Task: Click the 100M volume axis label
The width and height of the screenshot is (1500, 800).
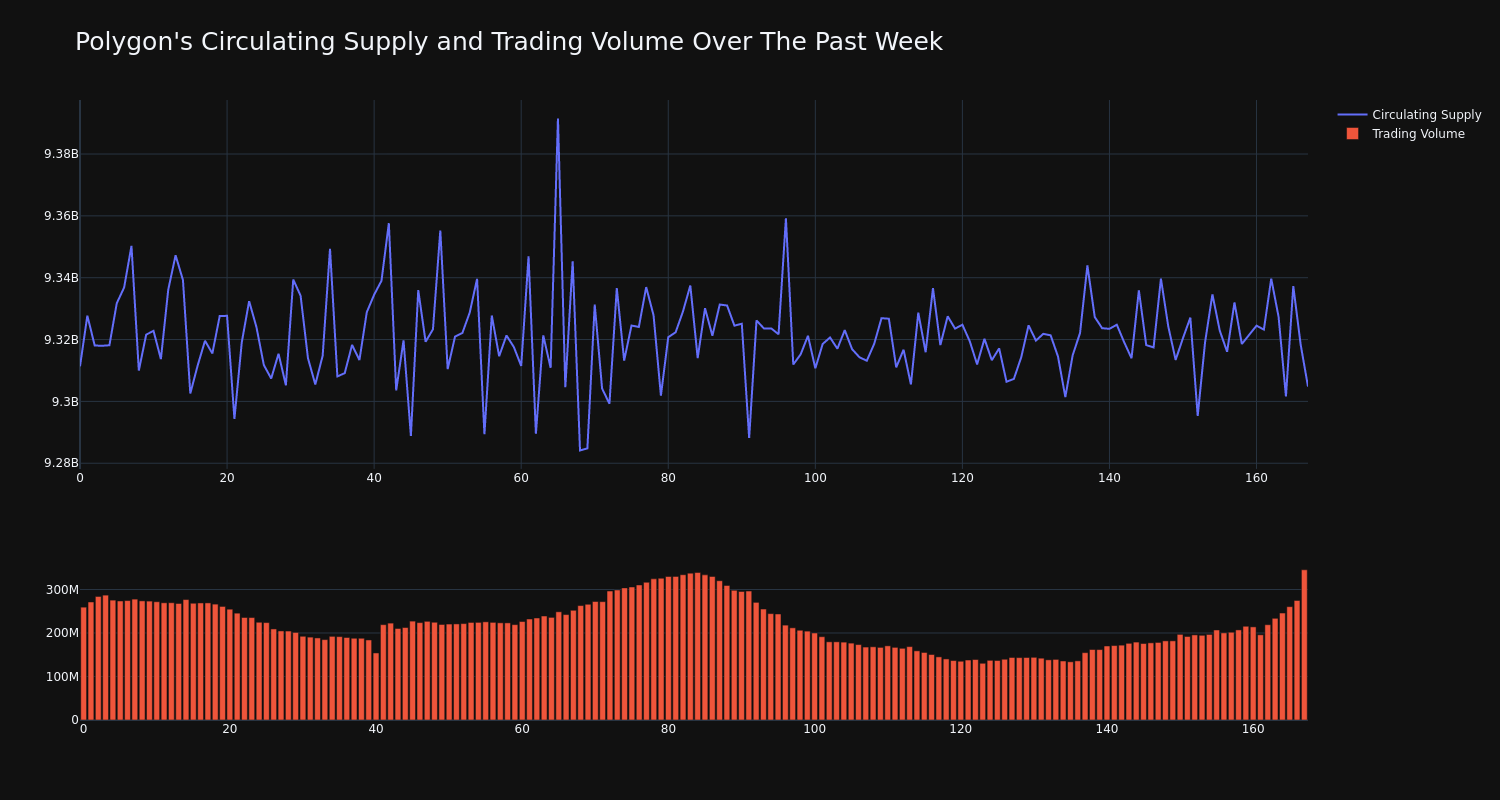Action: (x=61, y=677)
